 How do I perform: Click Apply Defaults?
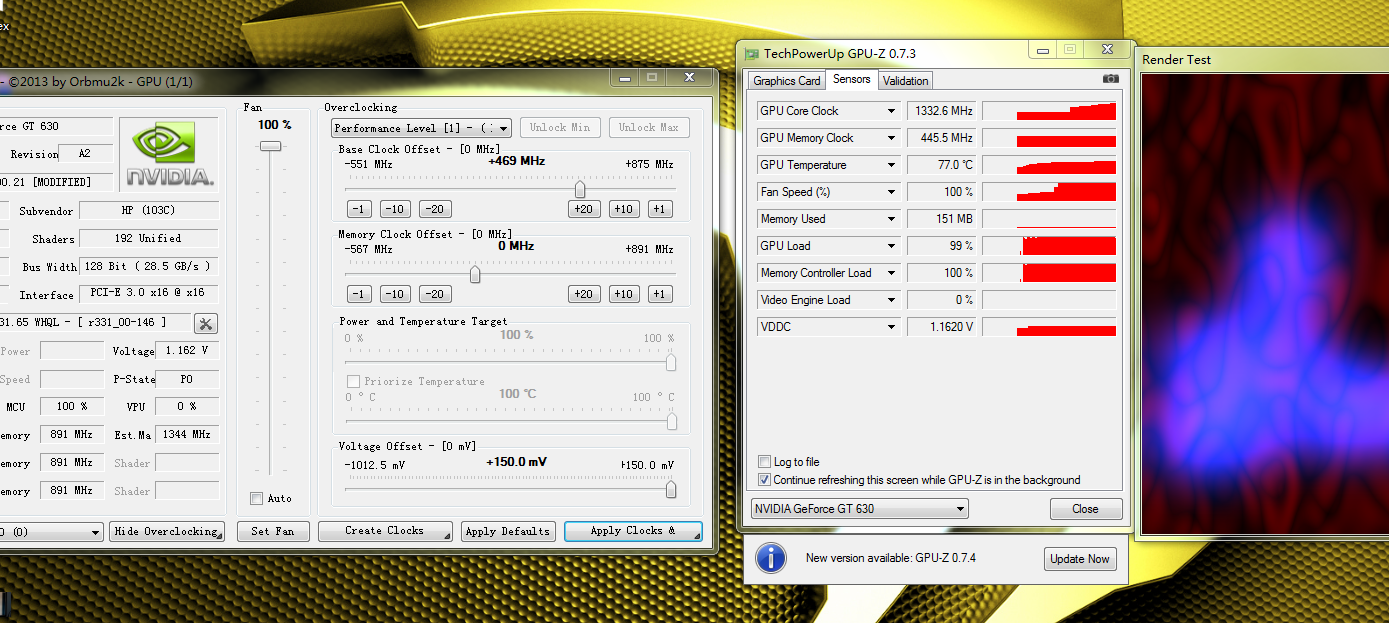click(x=508, y=531)
